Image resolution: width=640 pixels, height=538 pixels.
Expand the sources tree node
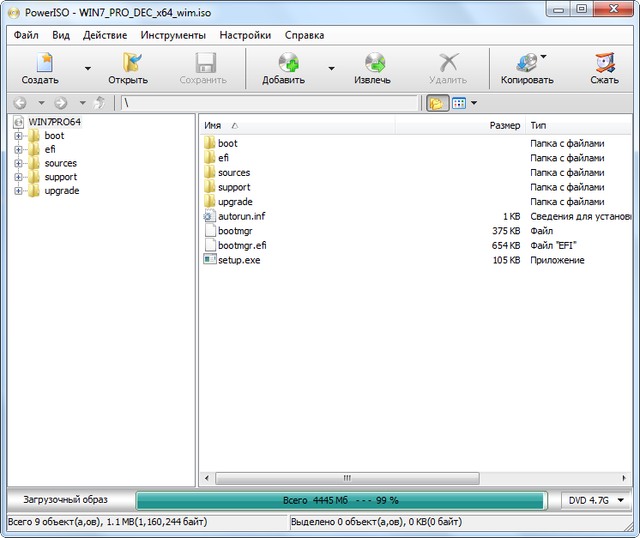[18, 163]
